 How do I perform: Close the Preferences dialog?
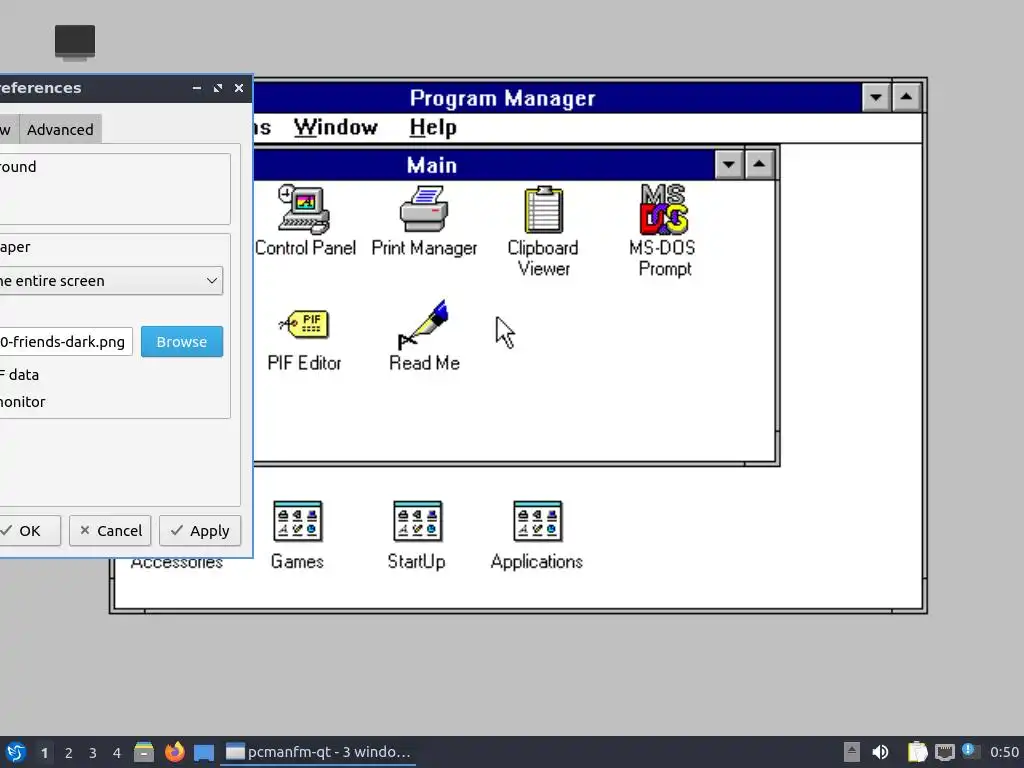click(239, 88)
